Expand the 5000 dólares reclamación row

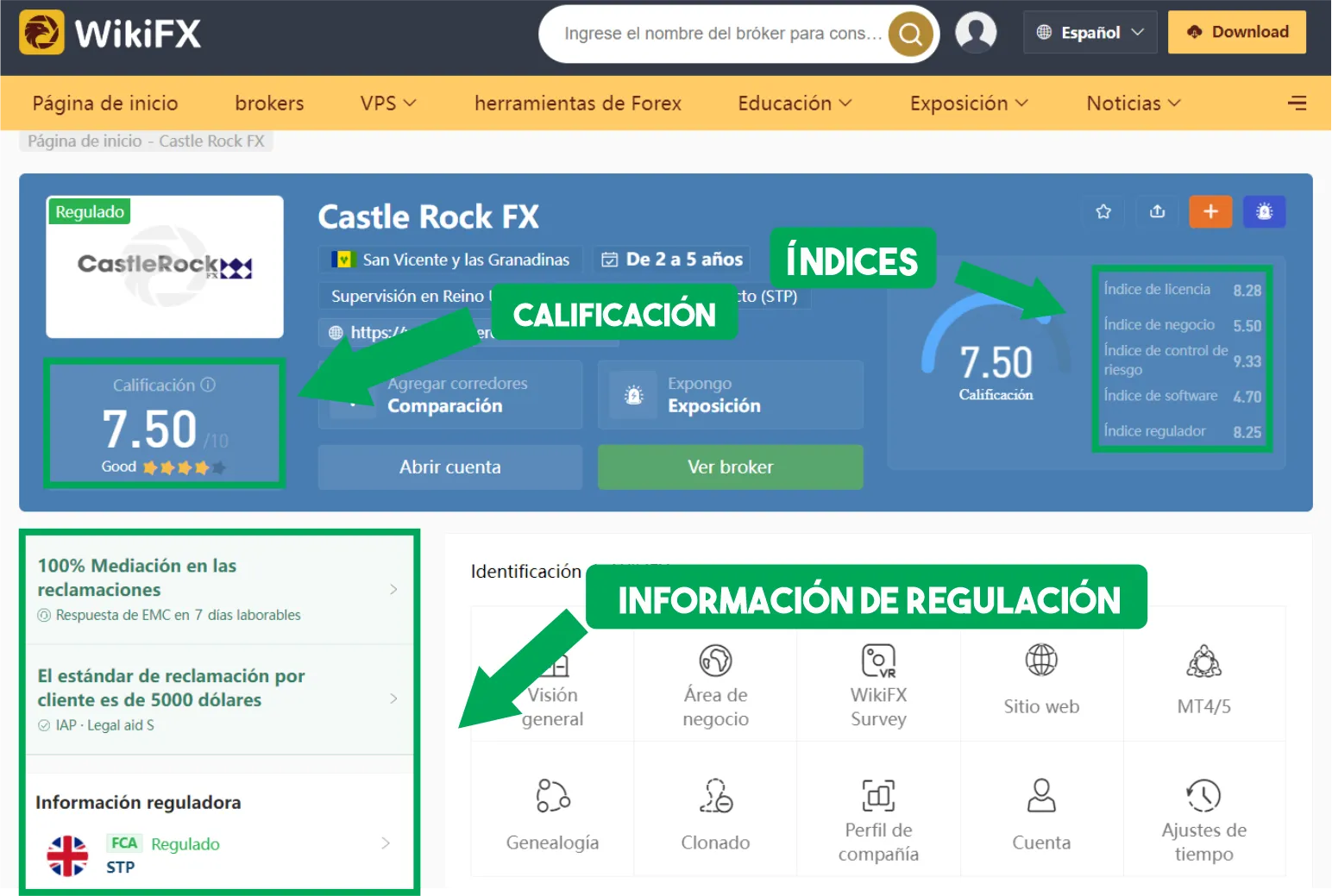tap(219, 699)
